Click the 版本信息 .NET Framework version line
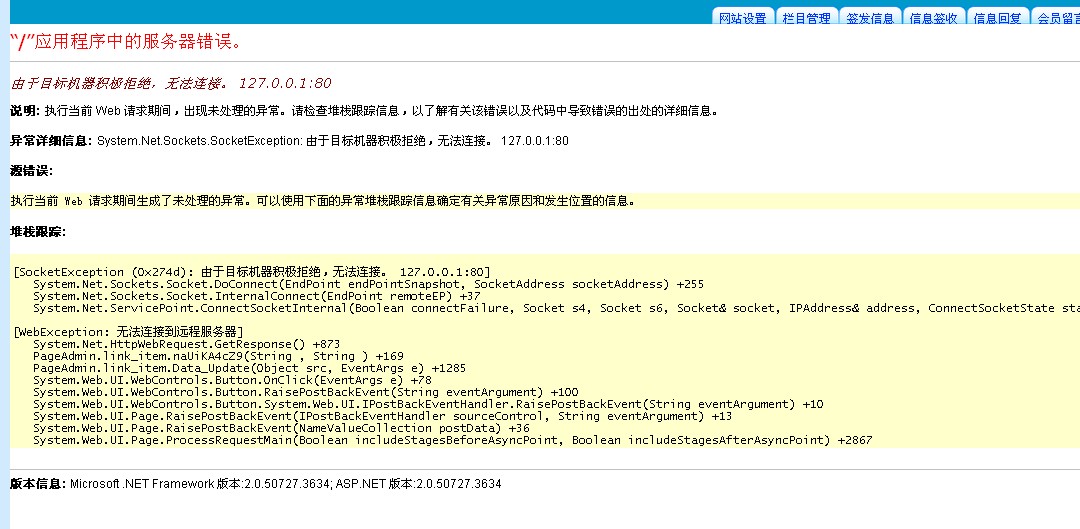Image resolution: width=1080 pixels, height=529 pixels. click(255, 484)
